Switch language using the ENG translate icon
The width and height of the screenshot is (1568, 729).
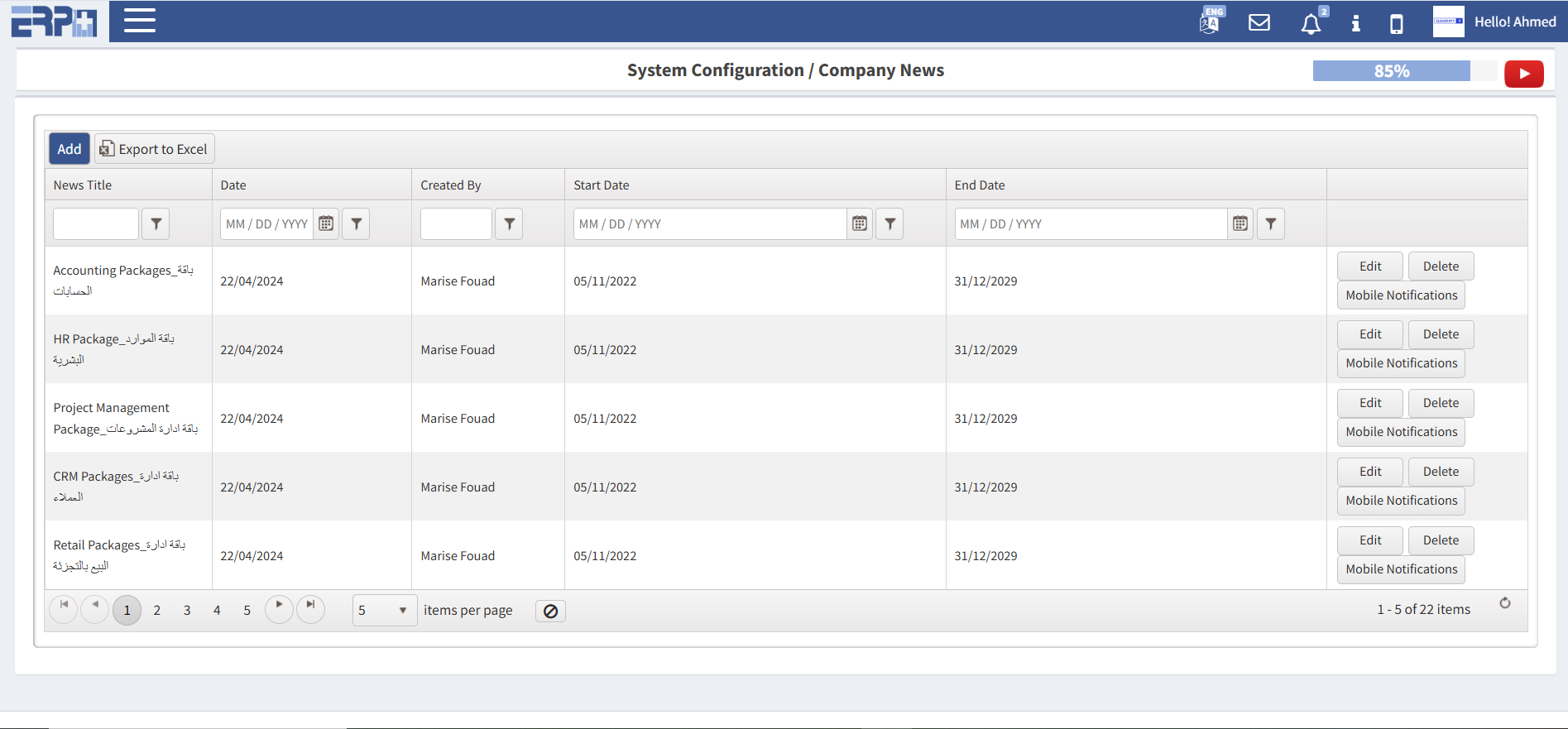(1210, 21)
